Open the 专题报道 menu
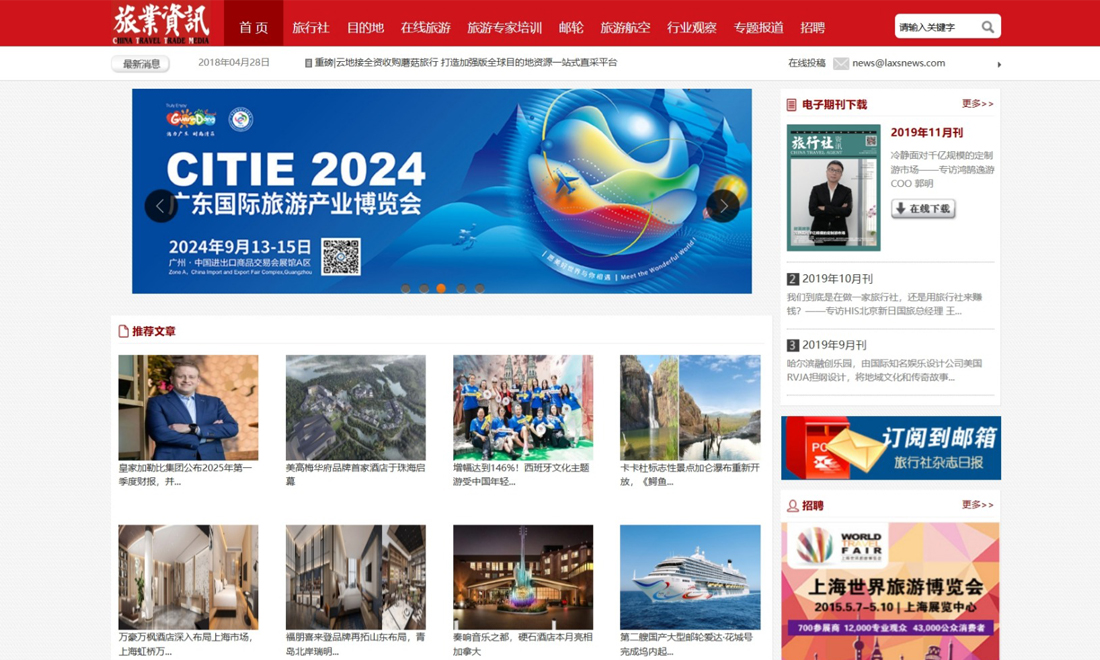The height and width of the screenshot is (660, 1100). pyautogui.click(x=758, y=28)
